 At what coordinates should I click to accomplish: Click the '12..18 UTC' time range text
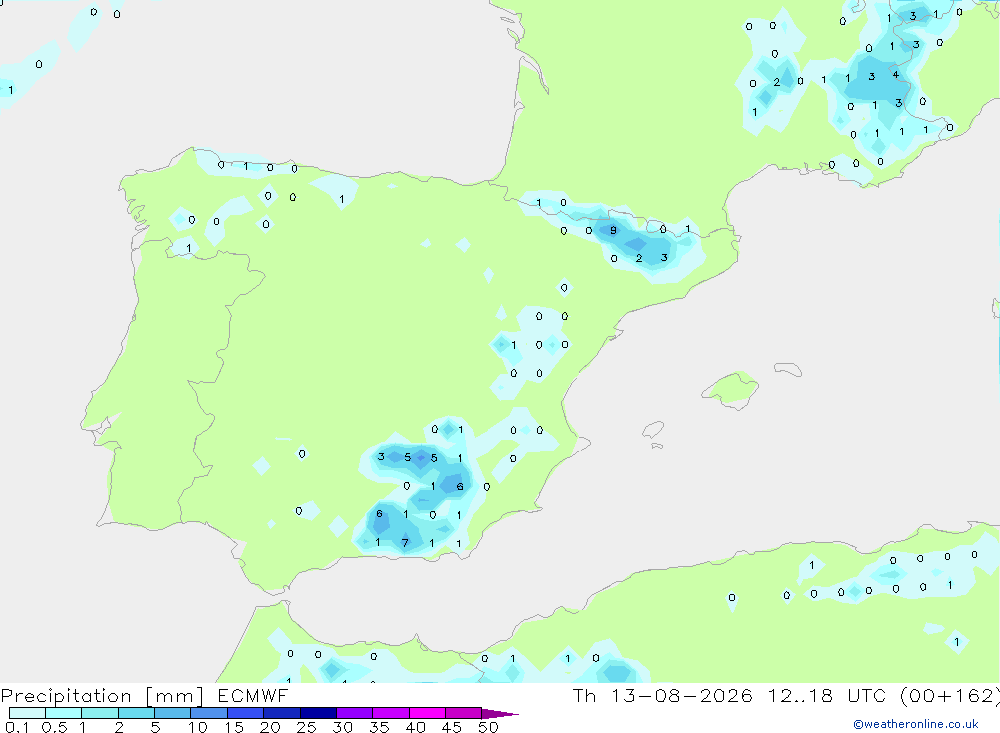827,695
